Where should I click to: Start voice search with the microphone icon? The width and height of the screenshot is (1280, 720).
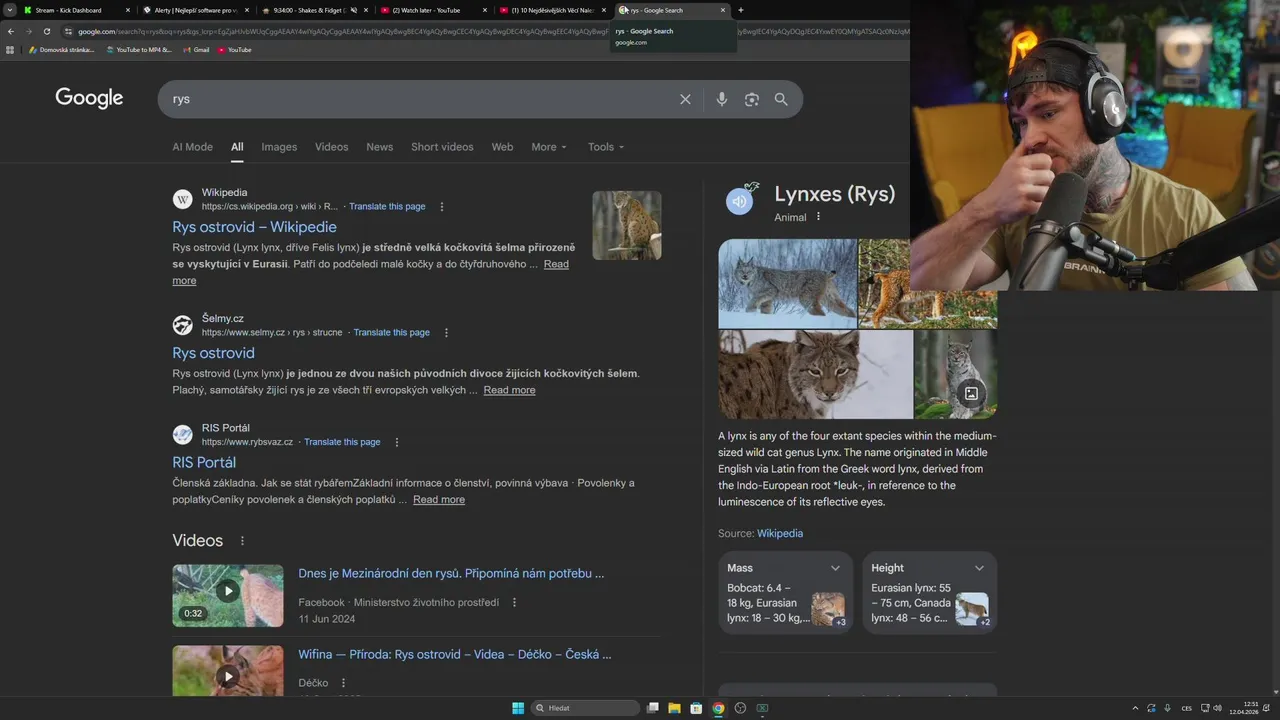click(722, 99)
